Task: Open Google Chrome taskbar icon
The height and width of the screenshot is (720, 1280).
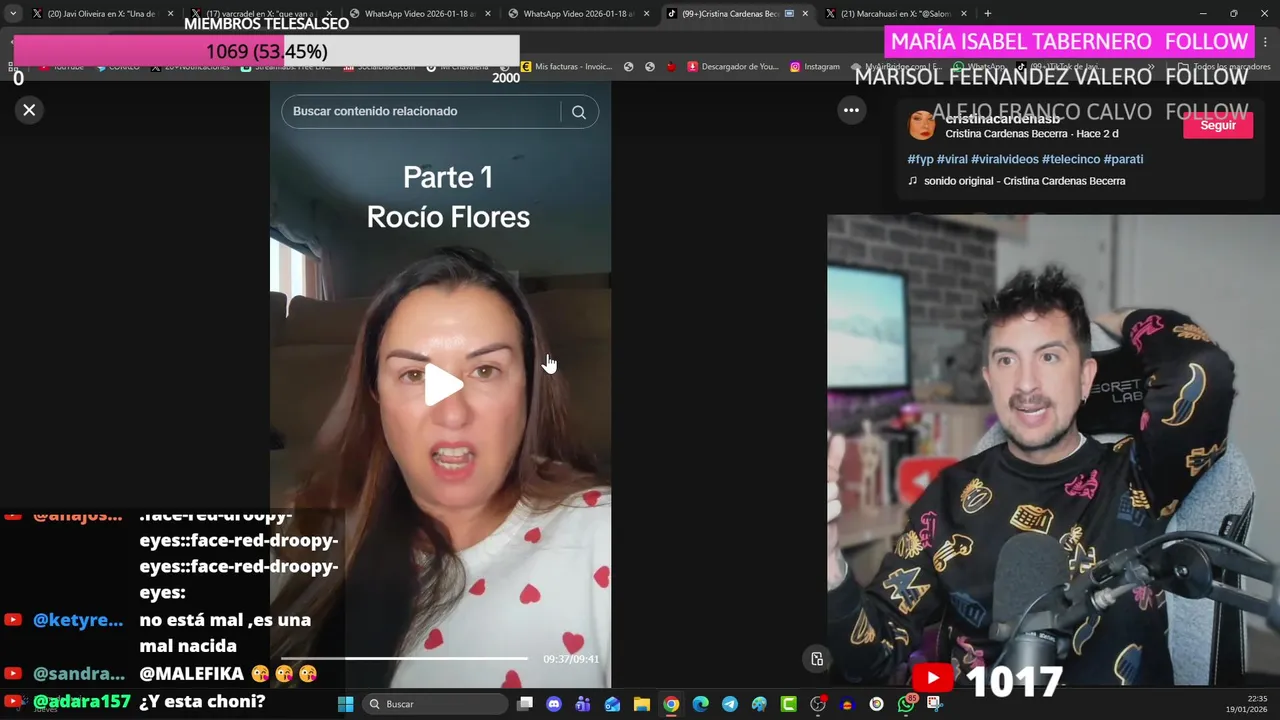Action: tap(671, 704)
